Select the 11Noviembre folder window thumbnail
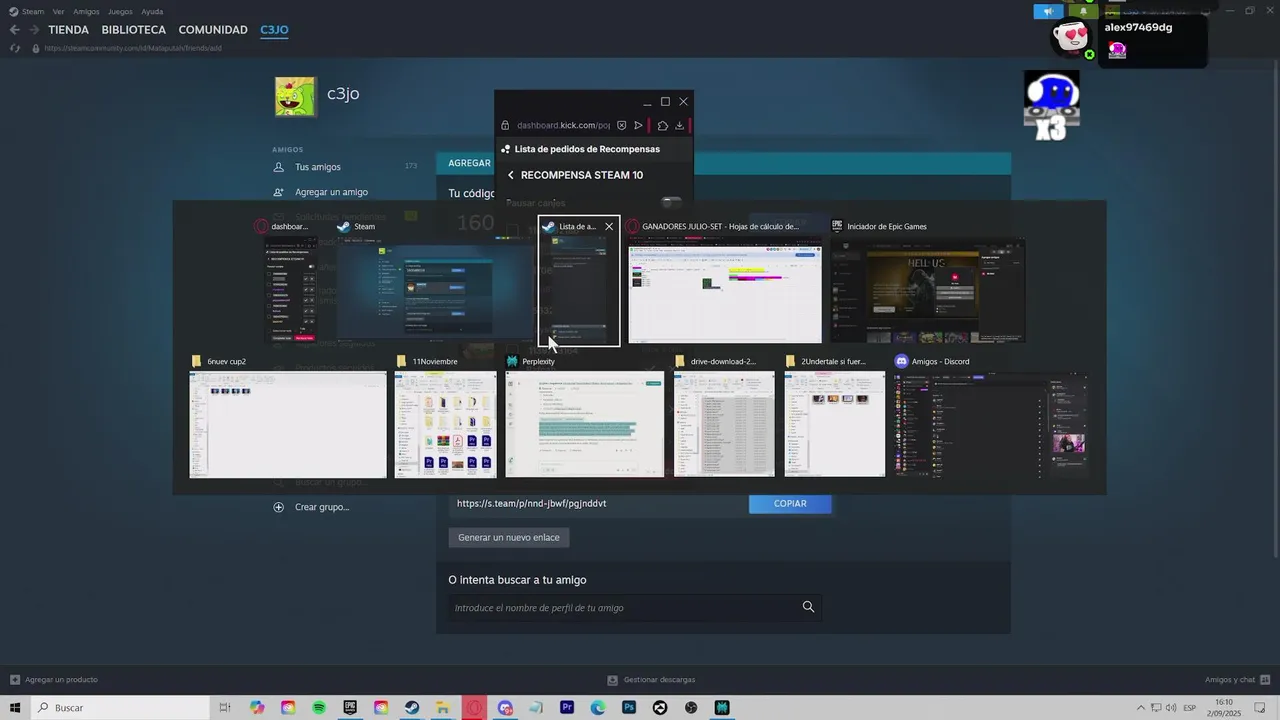This screenshot has width=1280, height=720. coord(445,424)
